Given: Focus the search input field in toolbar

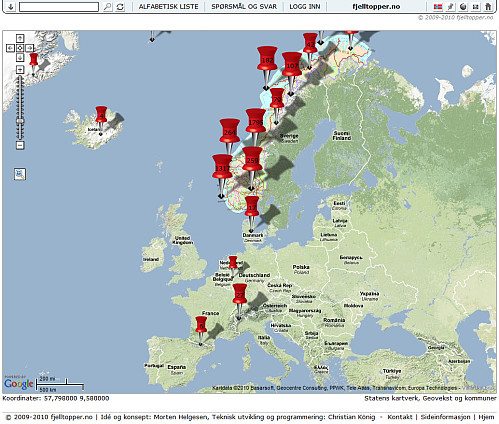Looking at the screenshot, I should pos(59,7).
